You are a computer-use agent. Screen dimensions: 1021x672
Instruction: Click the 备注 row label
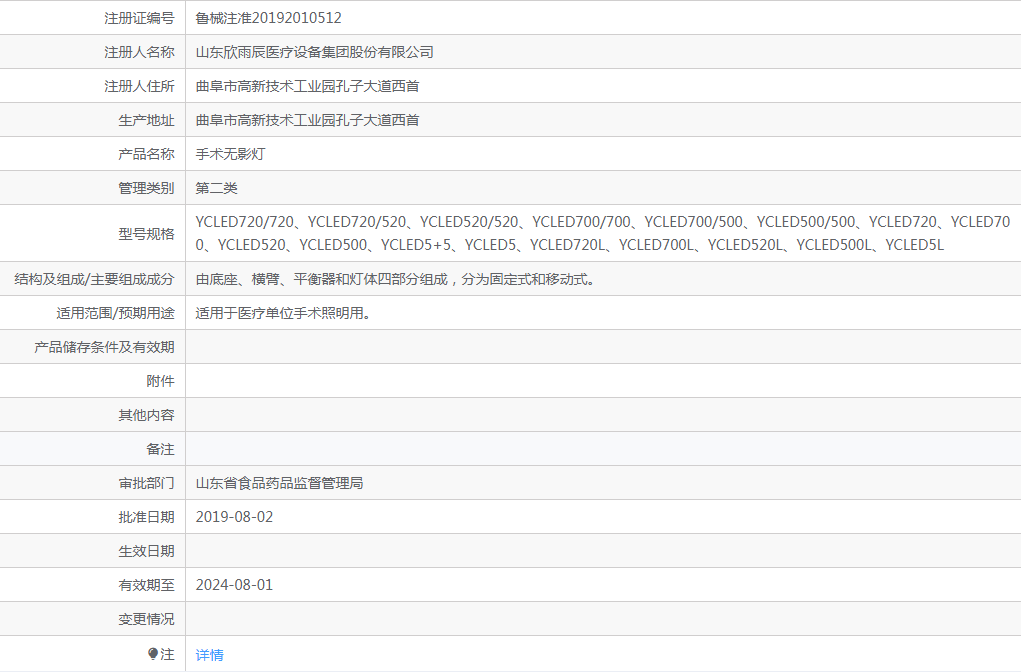coord(160,449)
